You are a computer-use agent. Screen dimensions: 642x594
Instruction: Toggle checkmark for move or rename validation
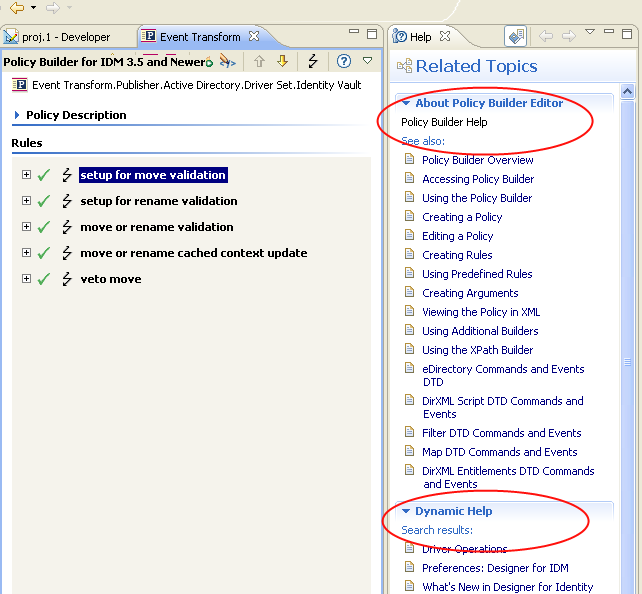click(44, 227)
